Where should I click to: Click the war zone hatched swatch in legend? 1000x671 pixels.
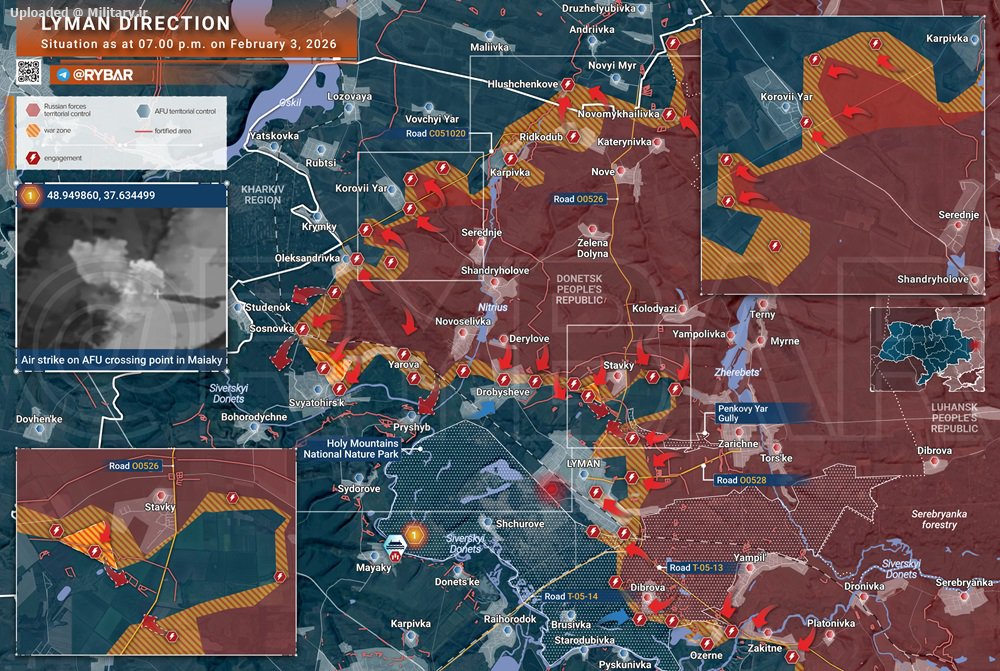pos(33,131)
